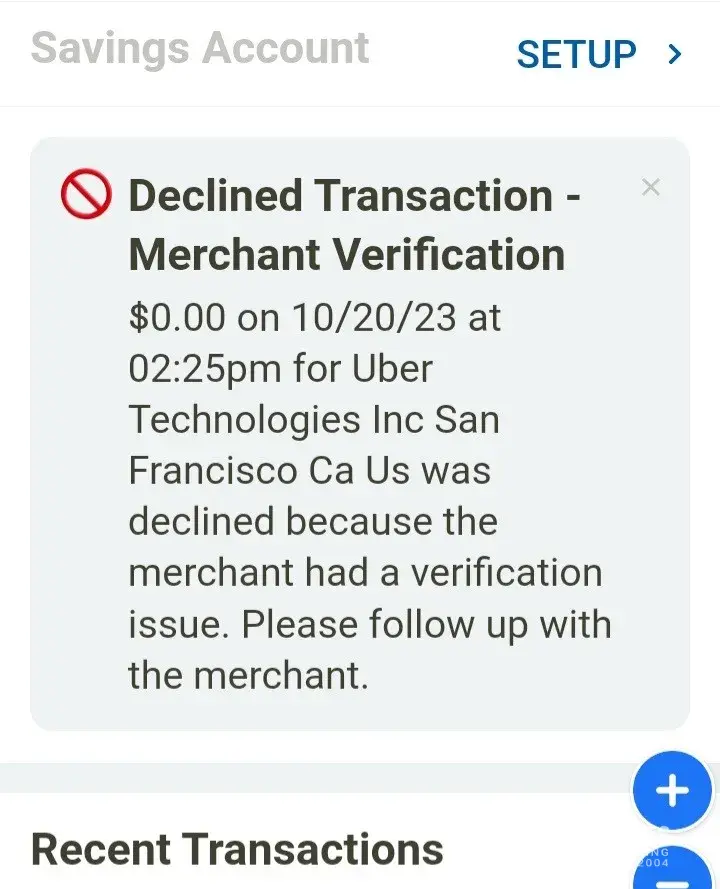
Task: Click the 02:25pm time in the alert
Action: tap(205, 369)
